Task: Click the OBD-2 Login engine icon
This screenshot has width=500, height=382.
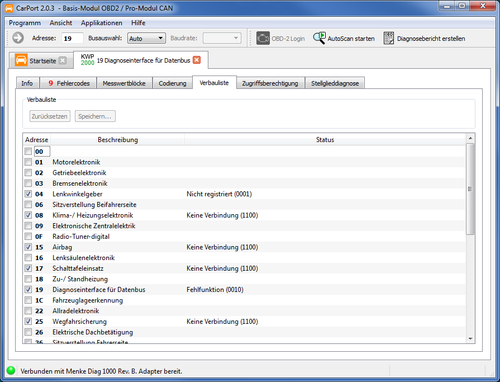Action: (x=263, y=38)
